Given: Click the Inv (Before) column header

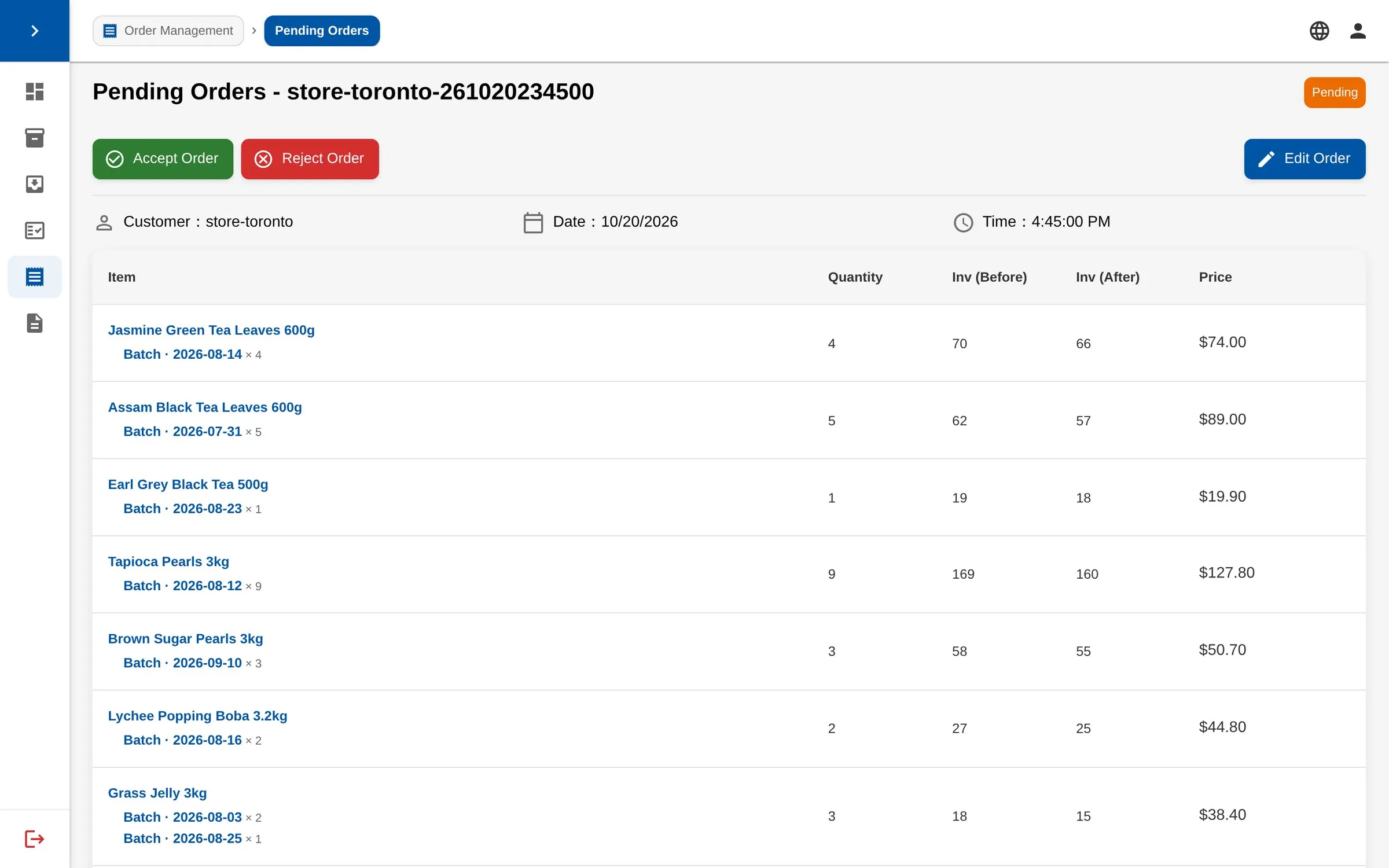Looking at the screenshot, I should click(989, 277).
